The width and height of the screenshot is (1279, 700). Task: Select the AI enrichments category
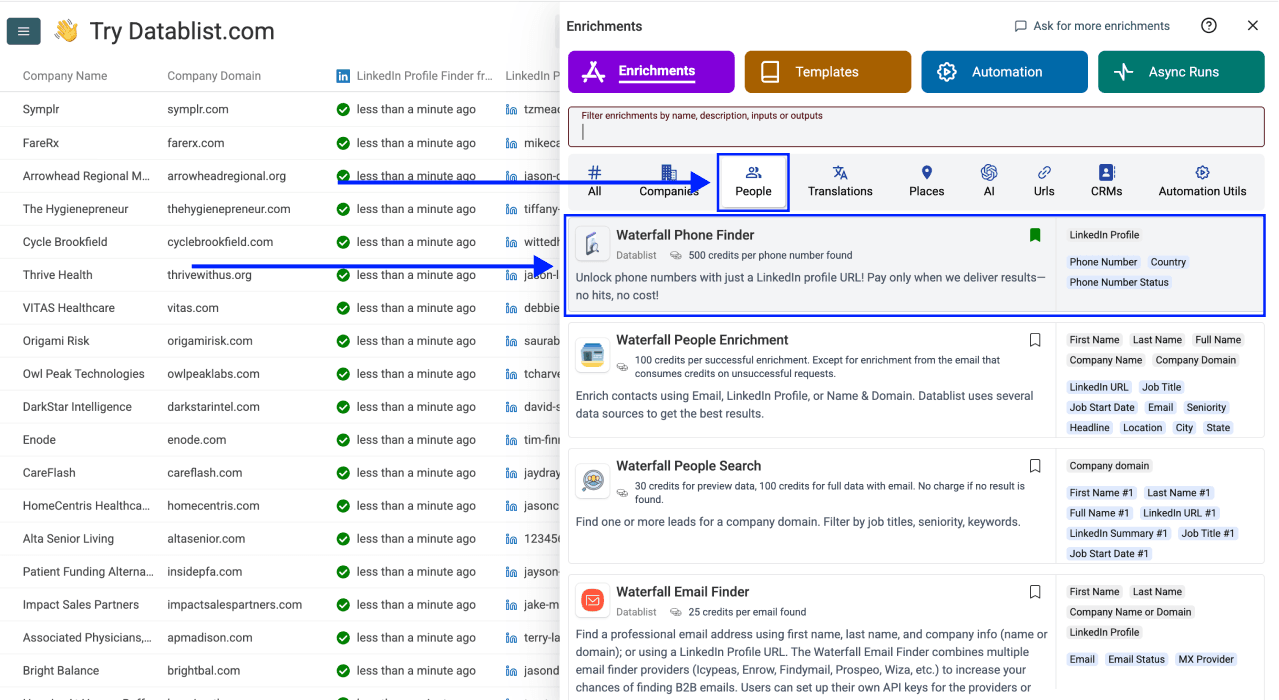pos(989,182)
